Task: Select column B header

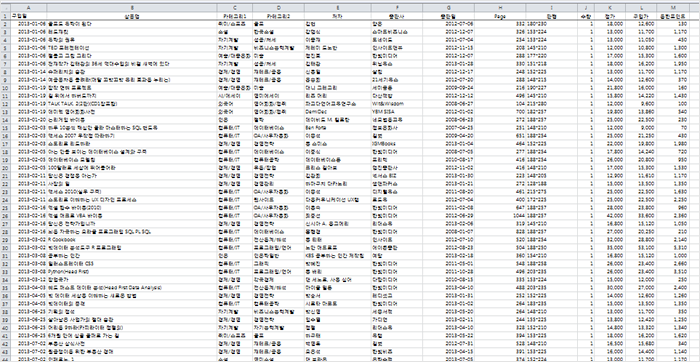Action: click(132, 8)
